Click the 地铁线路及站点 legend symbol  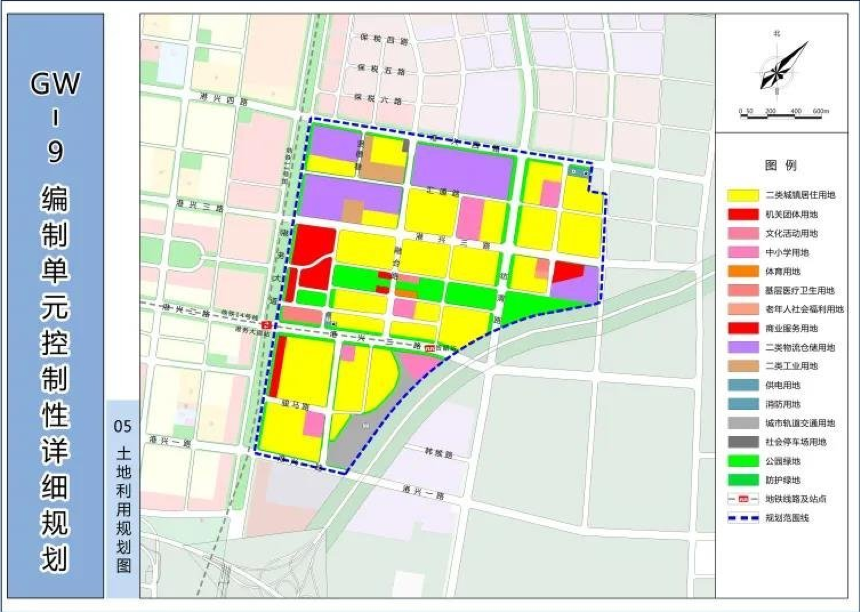pyautogui.click(x=743, y=499)
